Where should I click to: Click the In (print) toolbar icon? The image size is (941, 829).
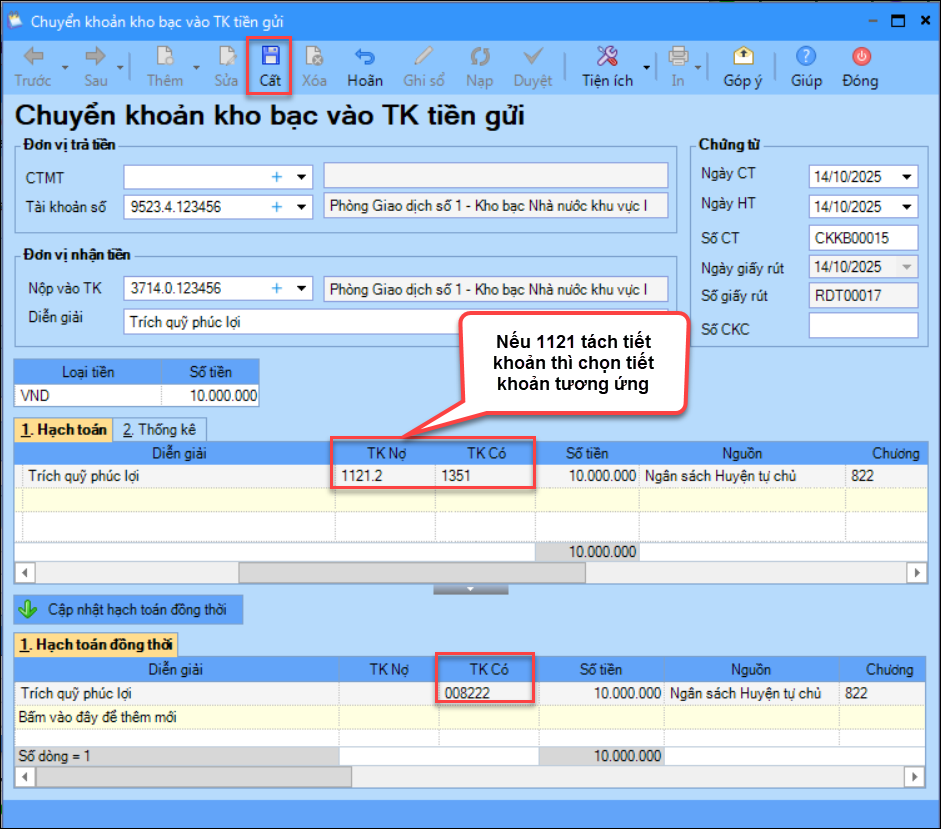[678, 57]
